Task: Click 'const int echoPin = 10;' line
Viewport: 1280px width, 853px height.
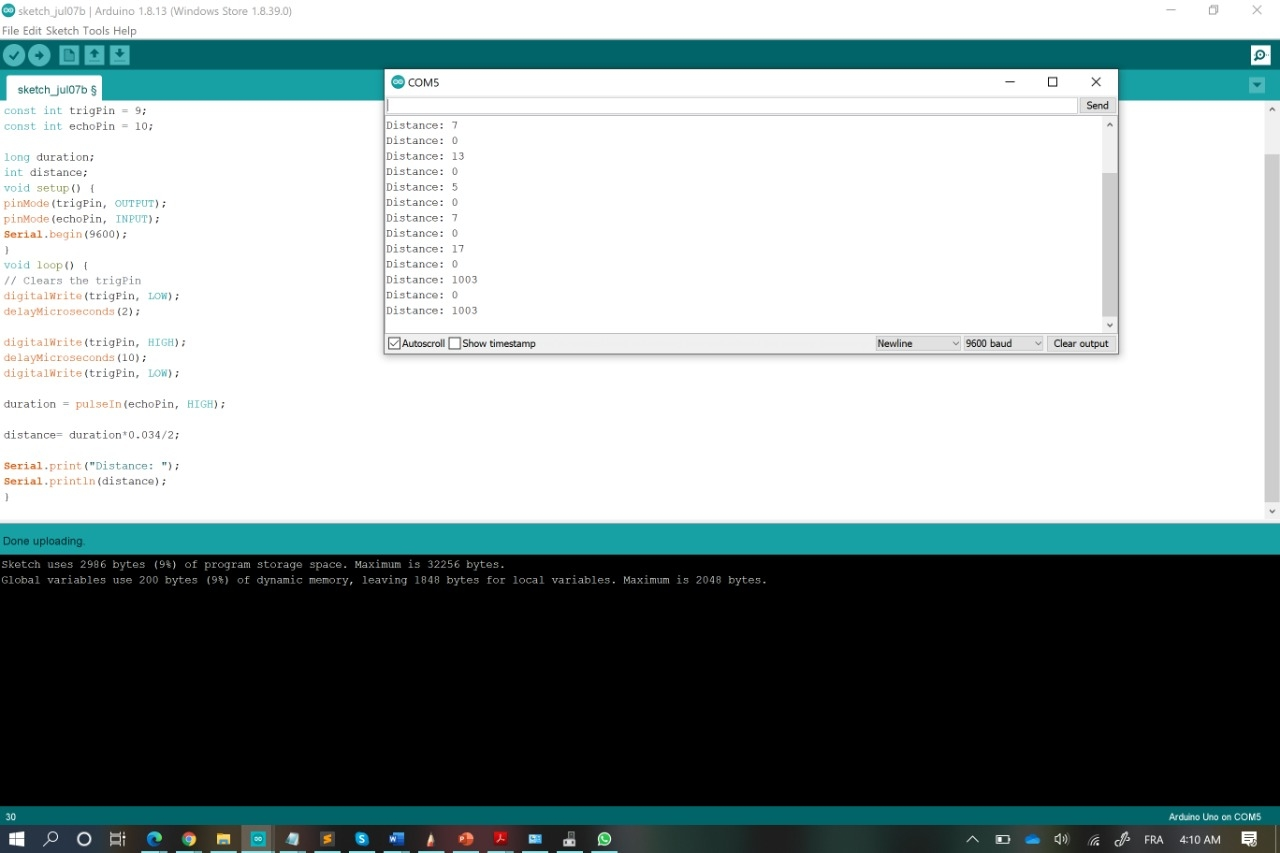Action: 79,127
